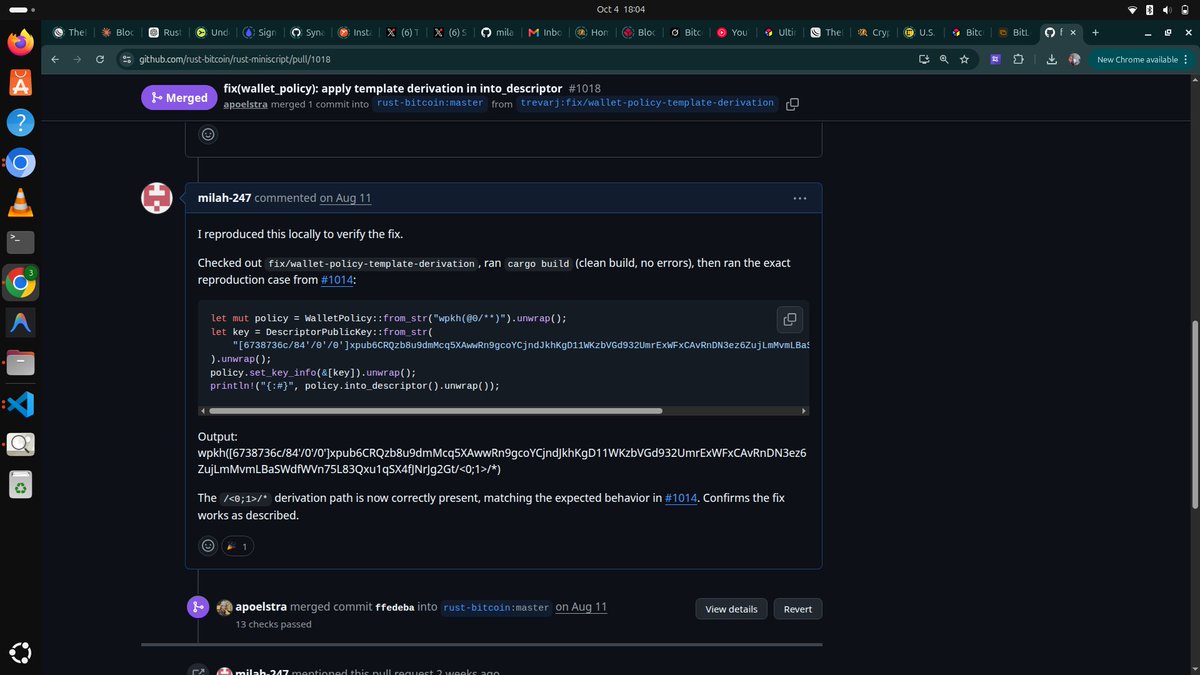This screenshot has width=1200, height=675.
Task: Click View details for merged commit
Action: click(x=731, y=609)
